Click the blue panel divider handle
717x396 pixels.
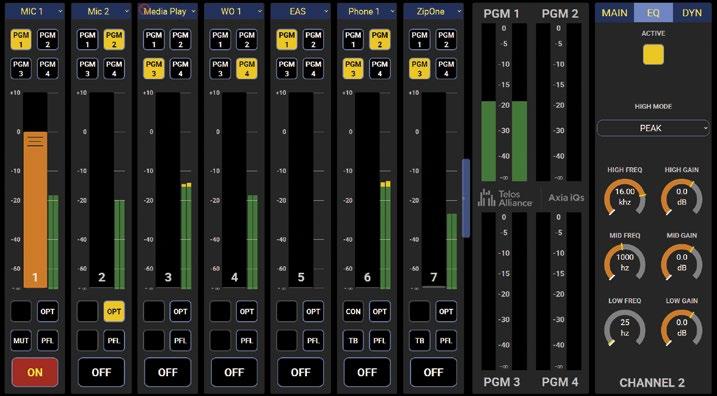[x=466, y=198]
